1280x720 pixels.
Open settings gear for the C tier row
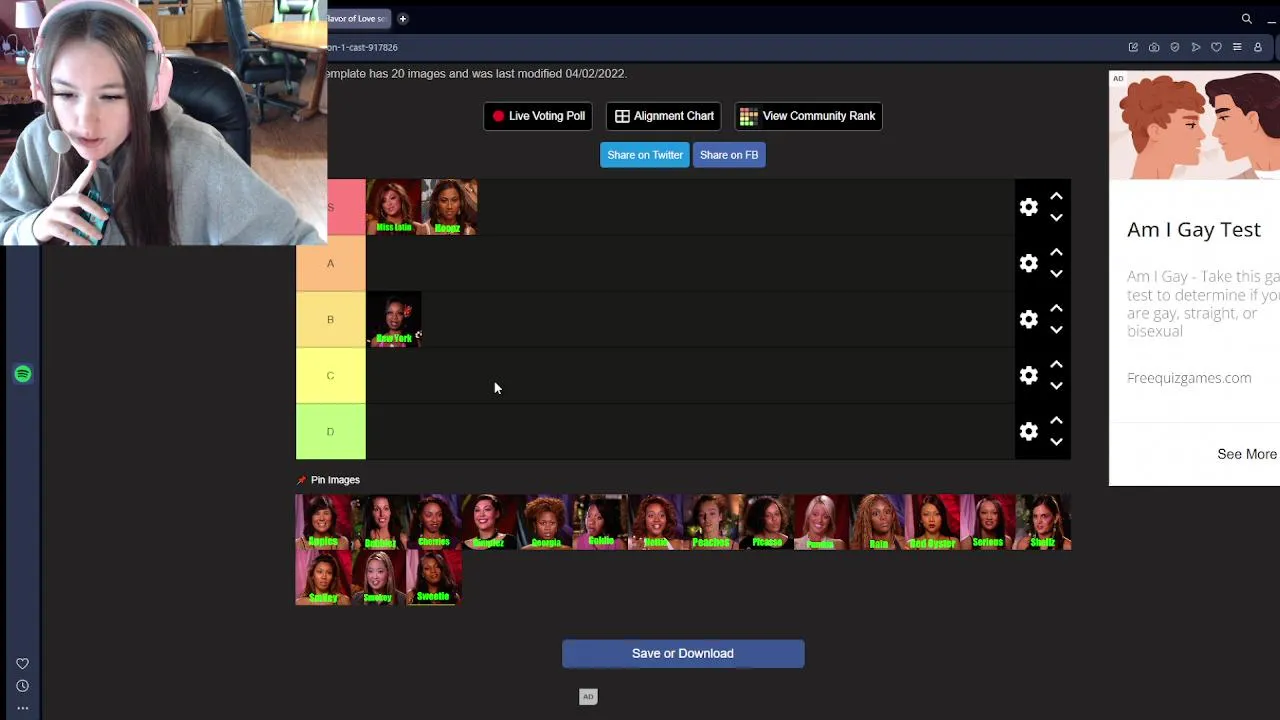pos(1028,375)
